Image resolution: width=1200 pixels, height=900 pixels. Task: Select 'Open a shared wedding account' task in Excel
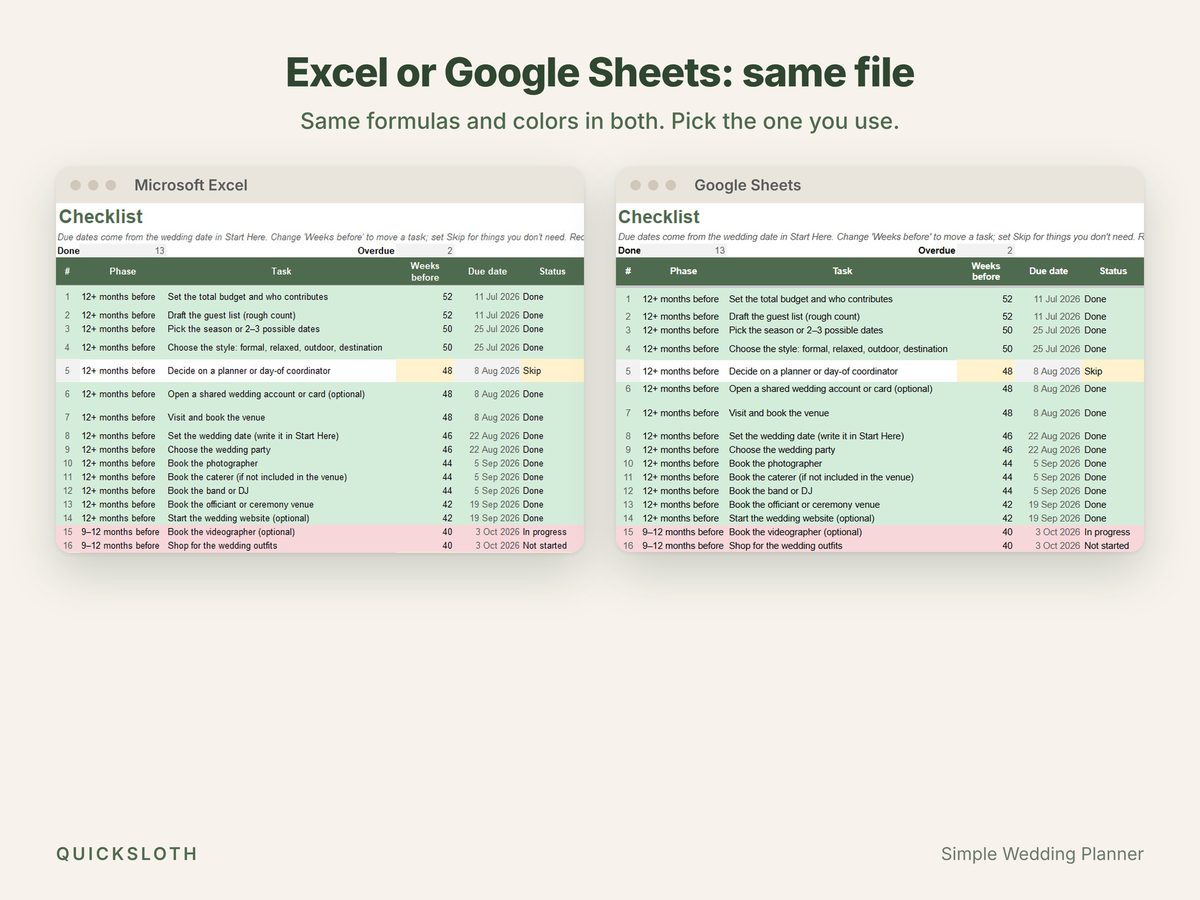pos(266,394)
